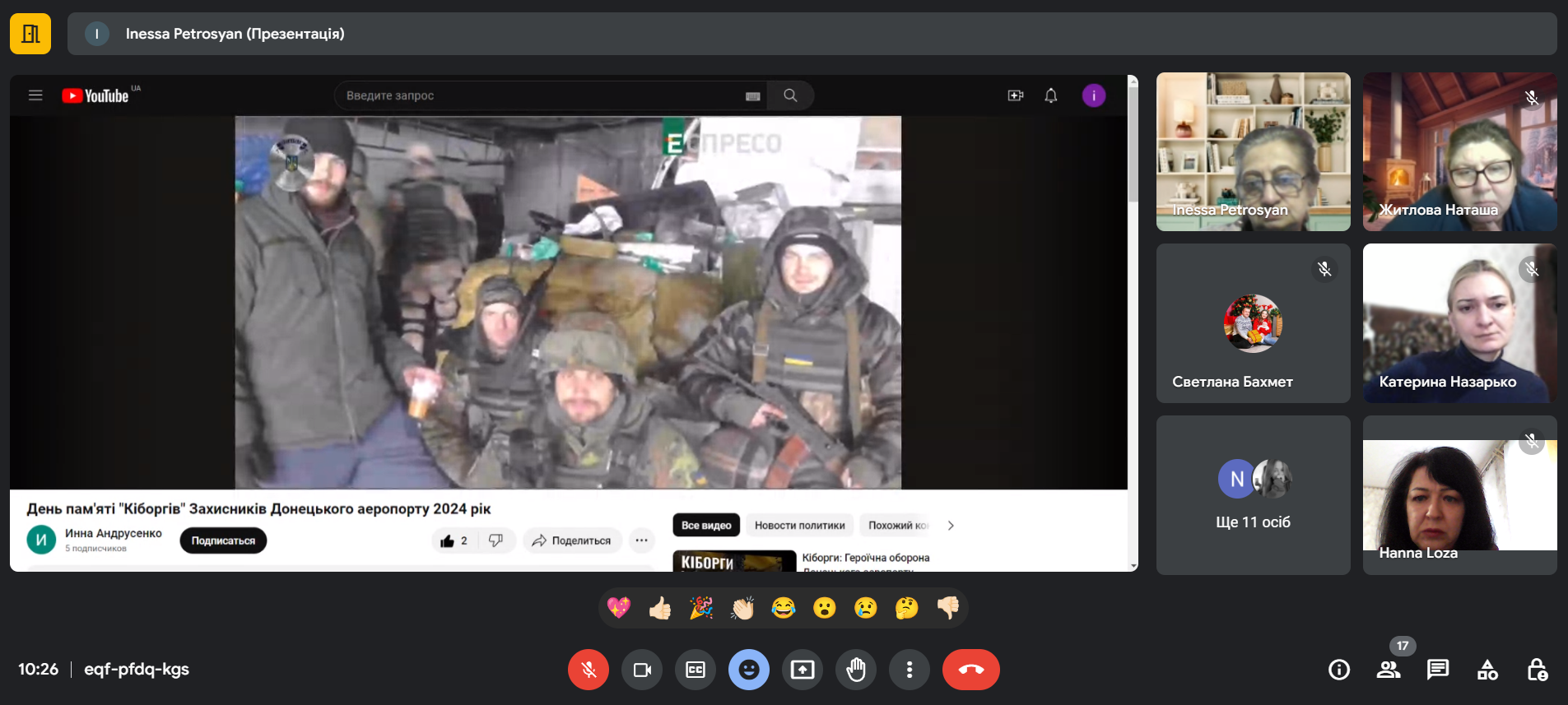The height and width of the screenshot is (705, 1568).
Task: Open the chat panel
Action: coord(1437,670)
